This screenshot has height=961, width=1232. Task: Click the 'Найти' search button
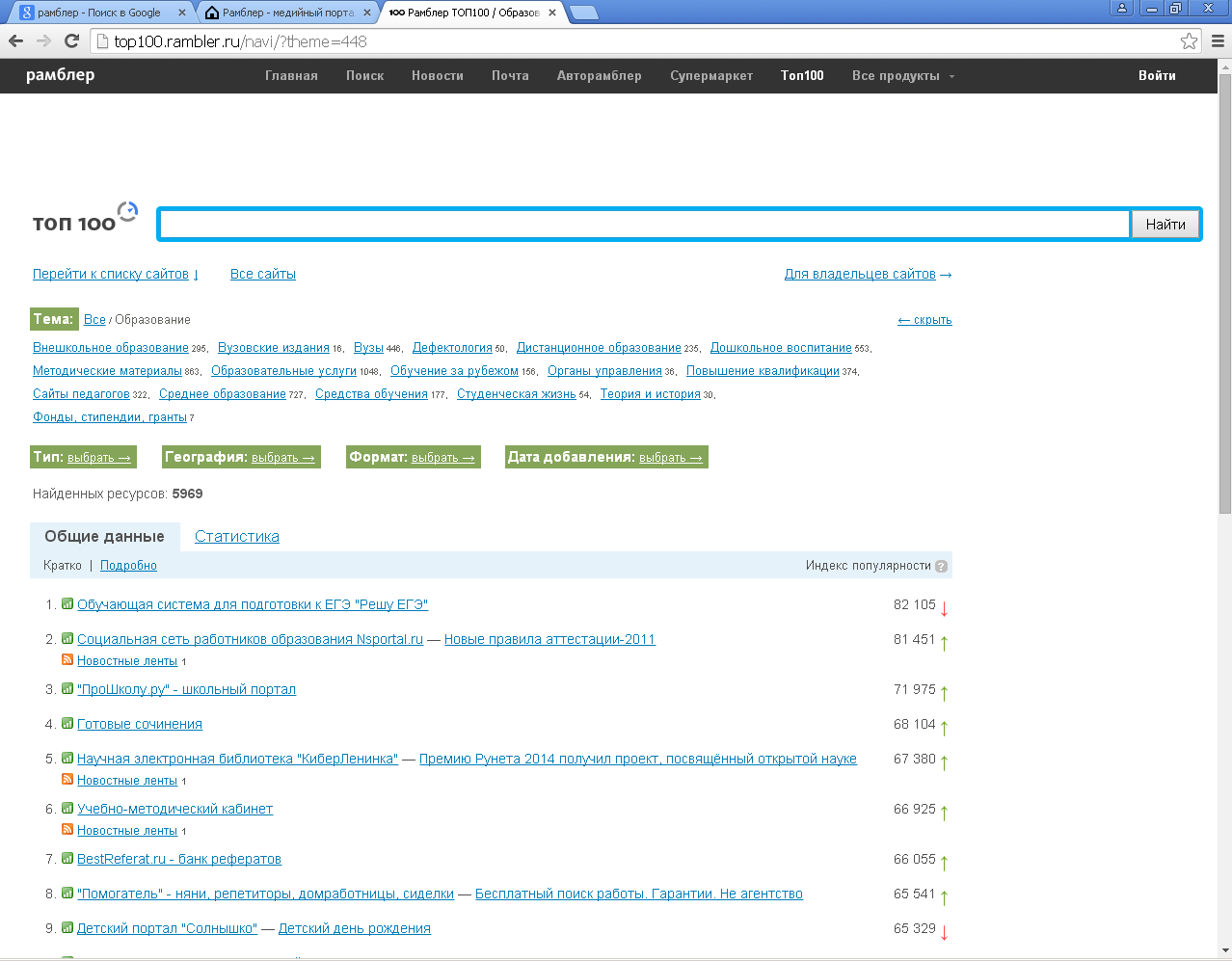[x=1165, y=225]
